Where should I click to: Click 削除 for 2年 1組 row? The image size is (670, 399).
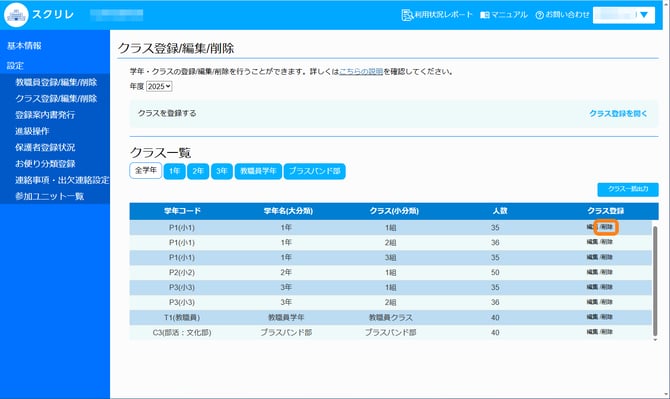607,272
